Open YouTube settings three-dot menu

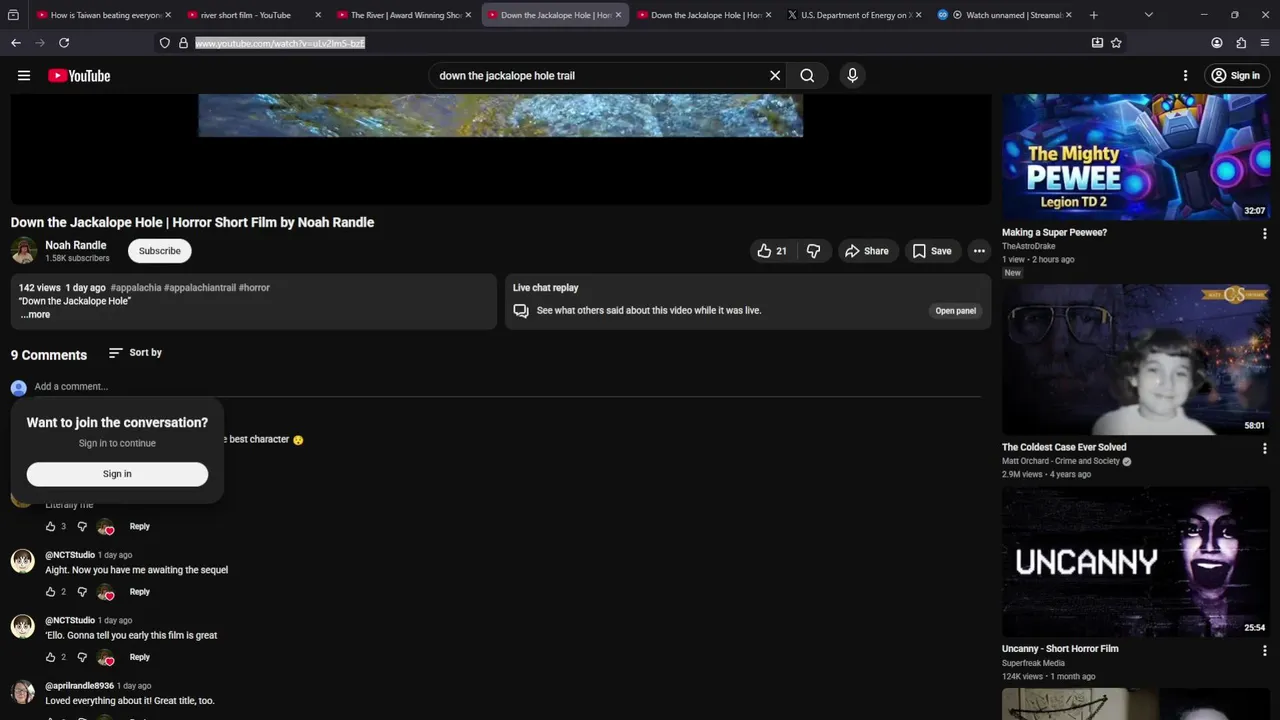[1185, 75]
